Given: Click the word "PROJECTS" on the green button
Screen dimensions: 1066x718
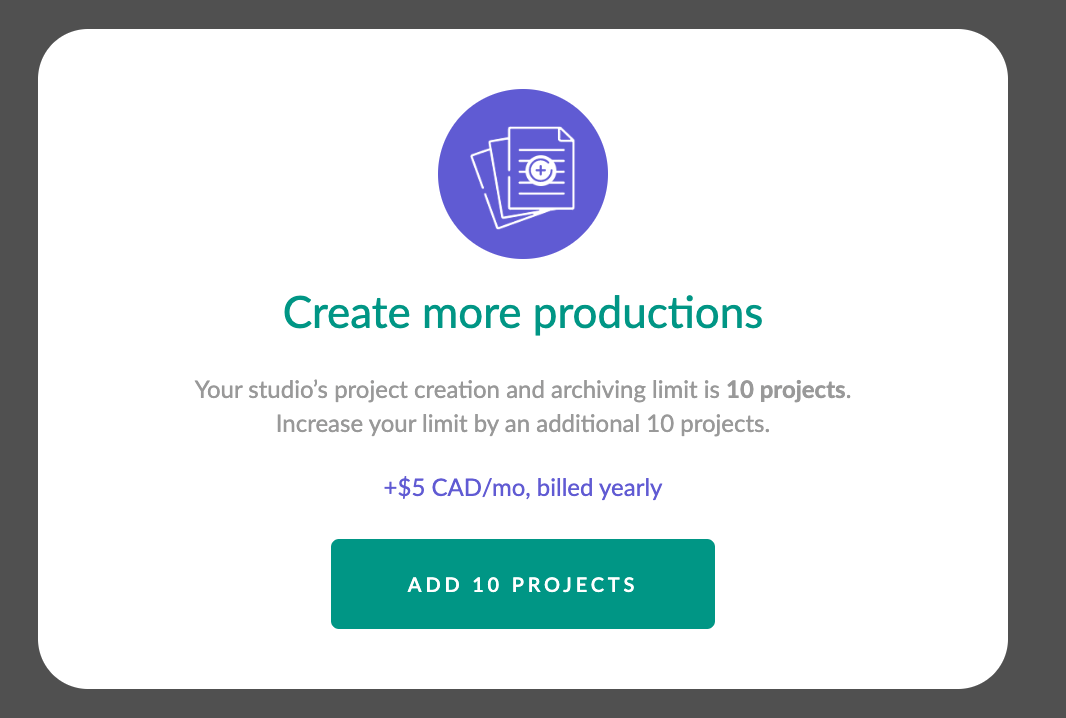Looking at the screenshot, I should tap(574, 585).
